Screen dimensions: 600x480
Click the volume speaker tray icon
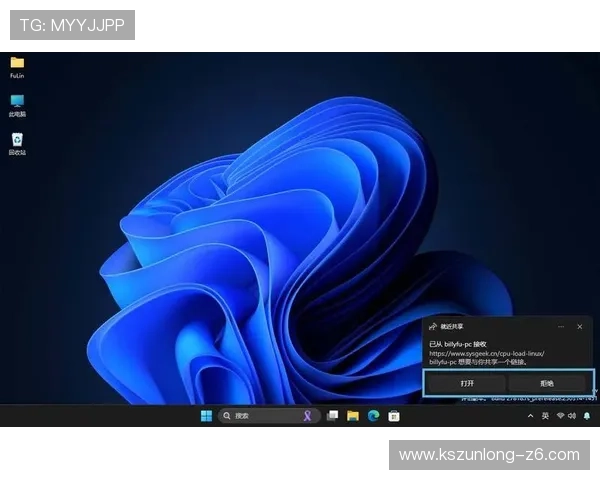point(572,415)
